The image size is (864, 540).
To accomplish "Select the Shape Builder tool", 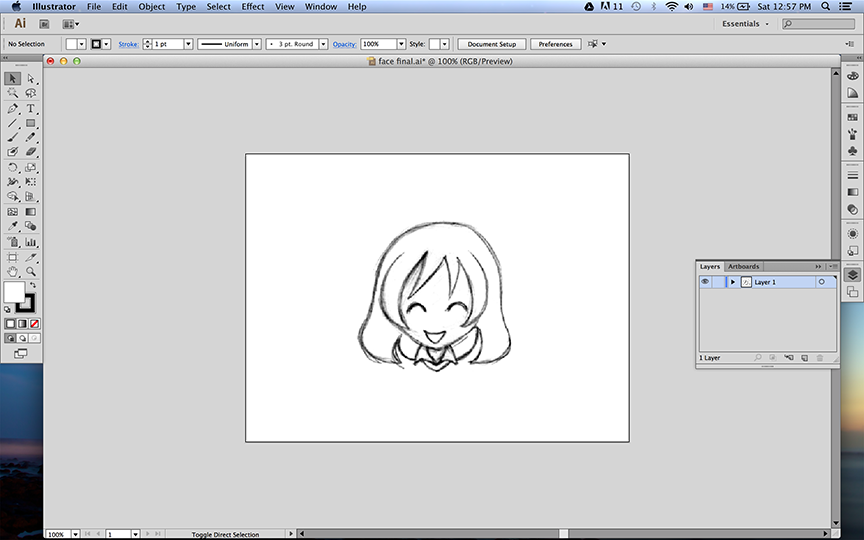I will (13, 197).
